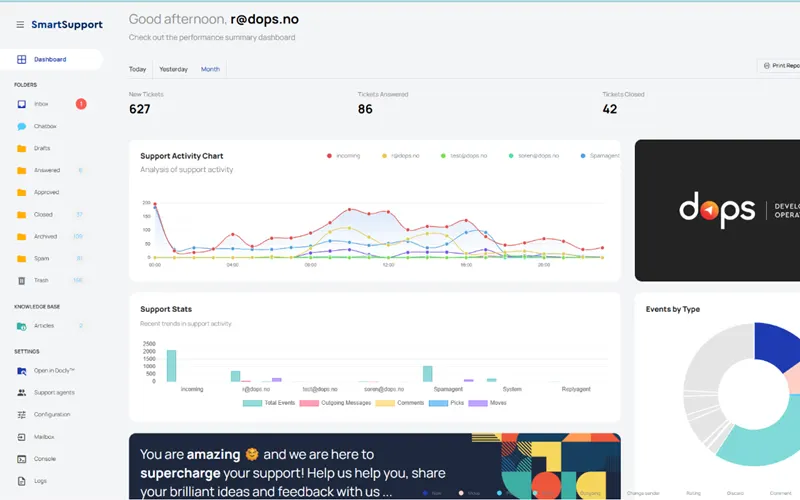Select the Approved folder icon

[x=21, y=192]
